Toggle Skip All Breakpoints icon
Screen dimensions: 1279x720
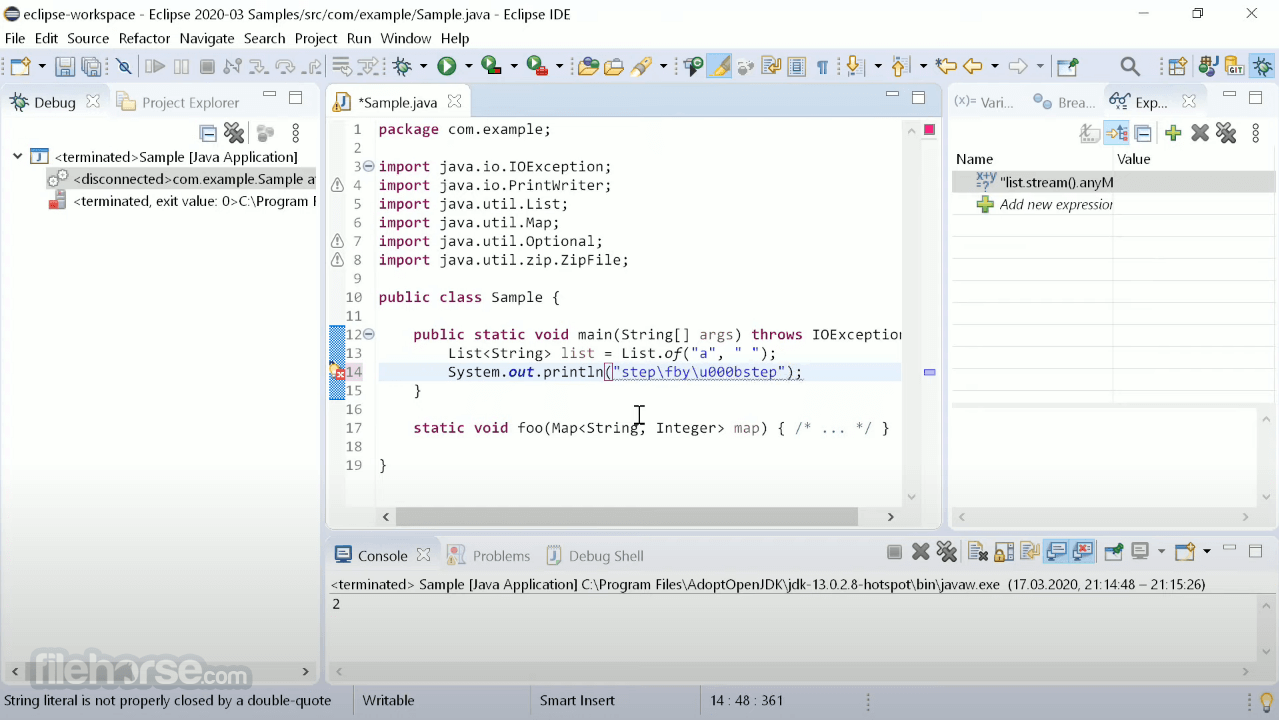[124, 67]
